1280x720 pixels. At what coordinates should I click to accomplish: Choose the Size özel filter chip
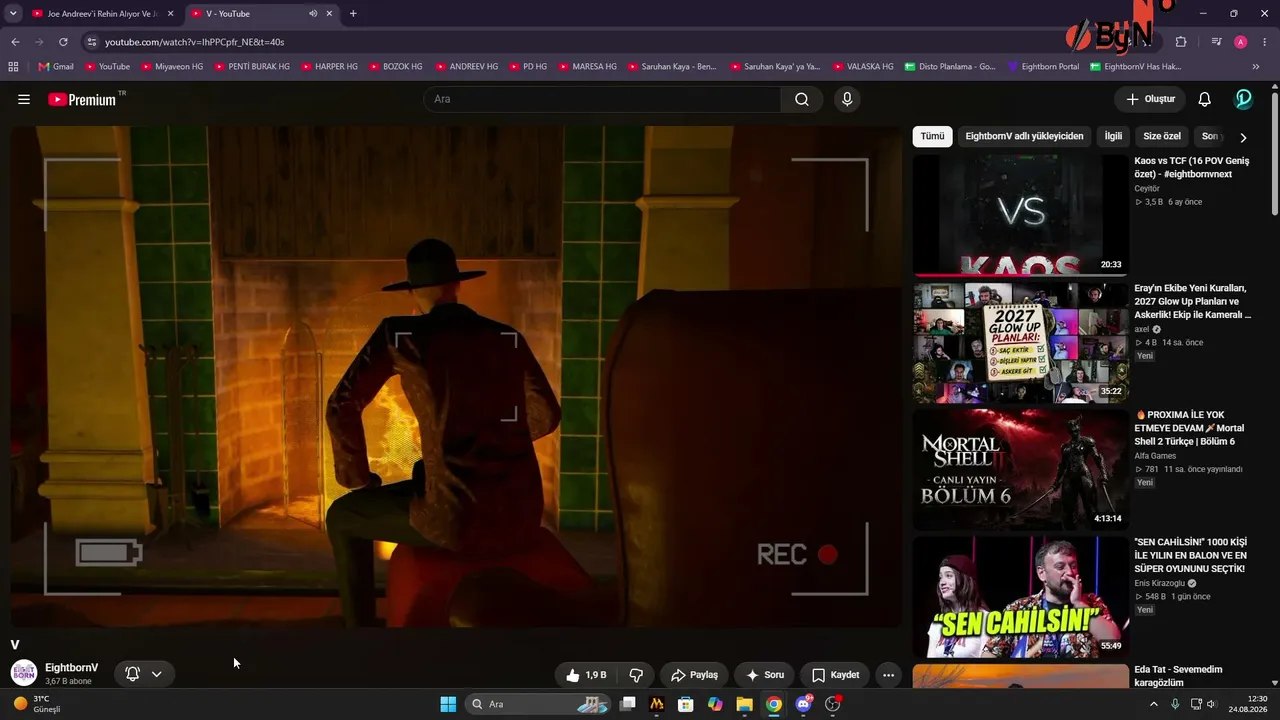click(x=1162, y=136)
